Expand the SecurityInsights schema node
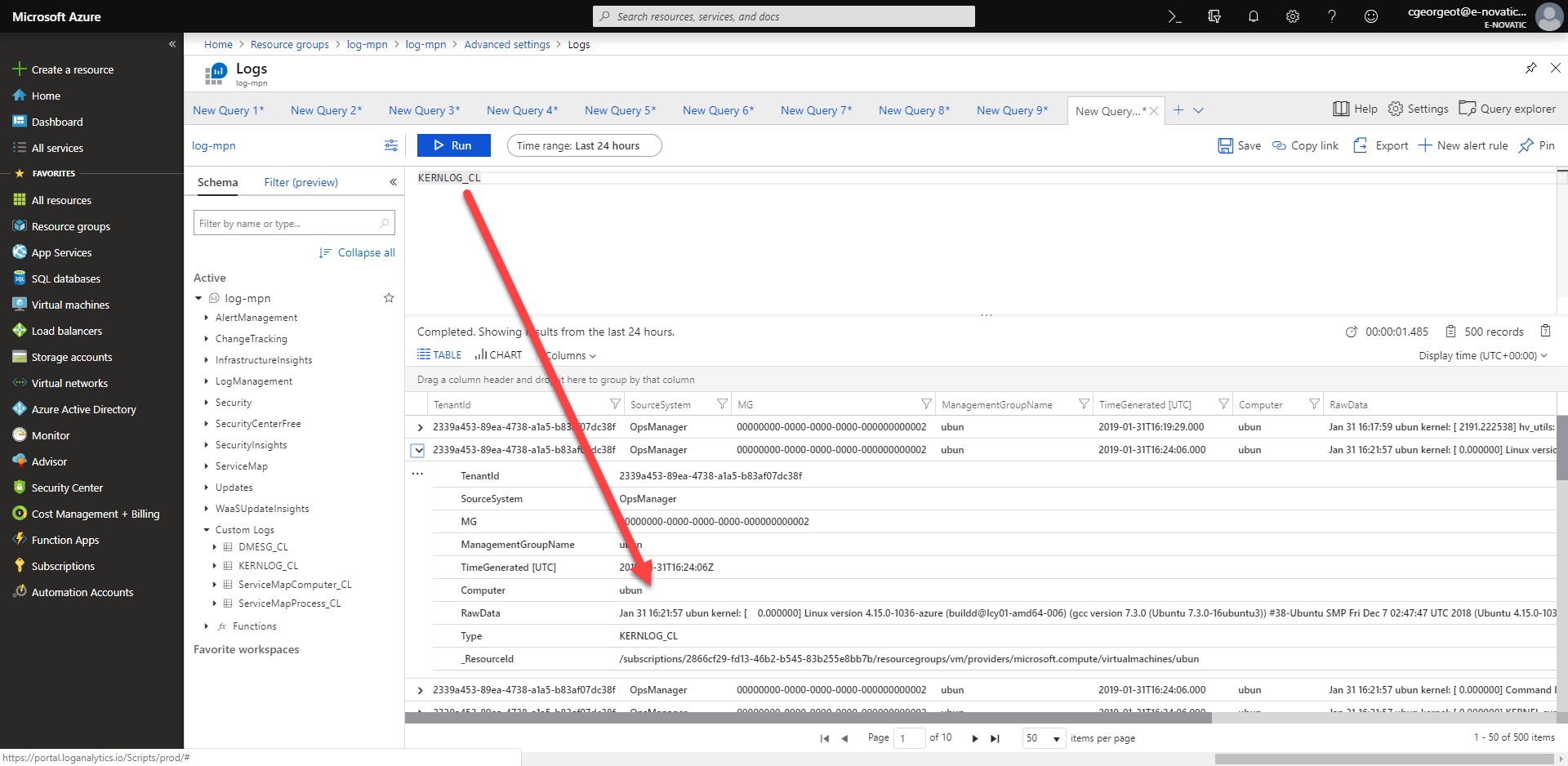The width and height of the screenshot is (1568, 766). 206,445
